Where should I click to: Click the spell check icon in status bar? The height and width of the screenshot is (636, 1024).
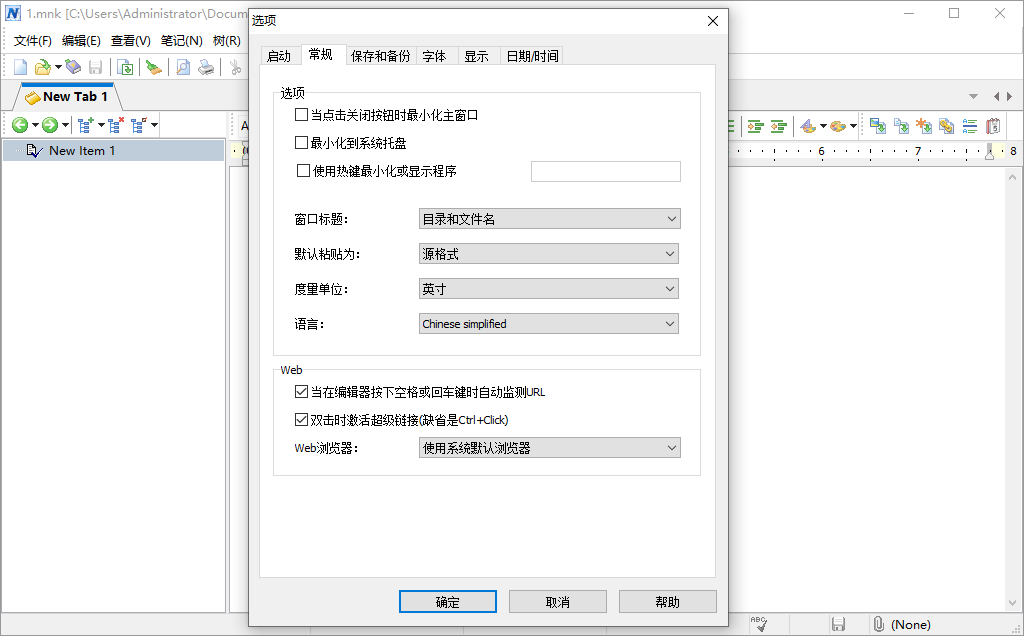point(760,623)
